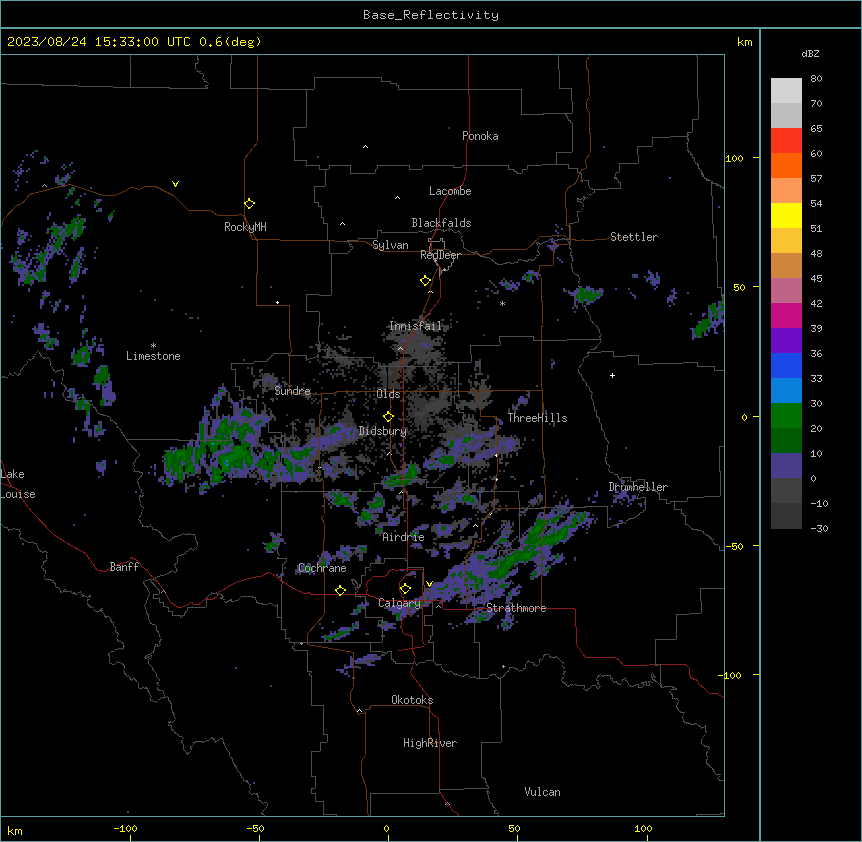862x842 pixels.
Task: Select the magenta 39-42 dBZ legend swatch
Action: 786,315
